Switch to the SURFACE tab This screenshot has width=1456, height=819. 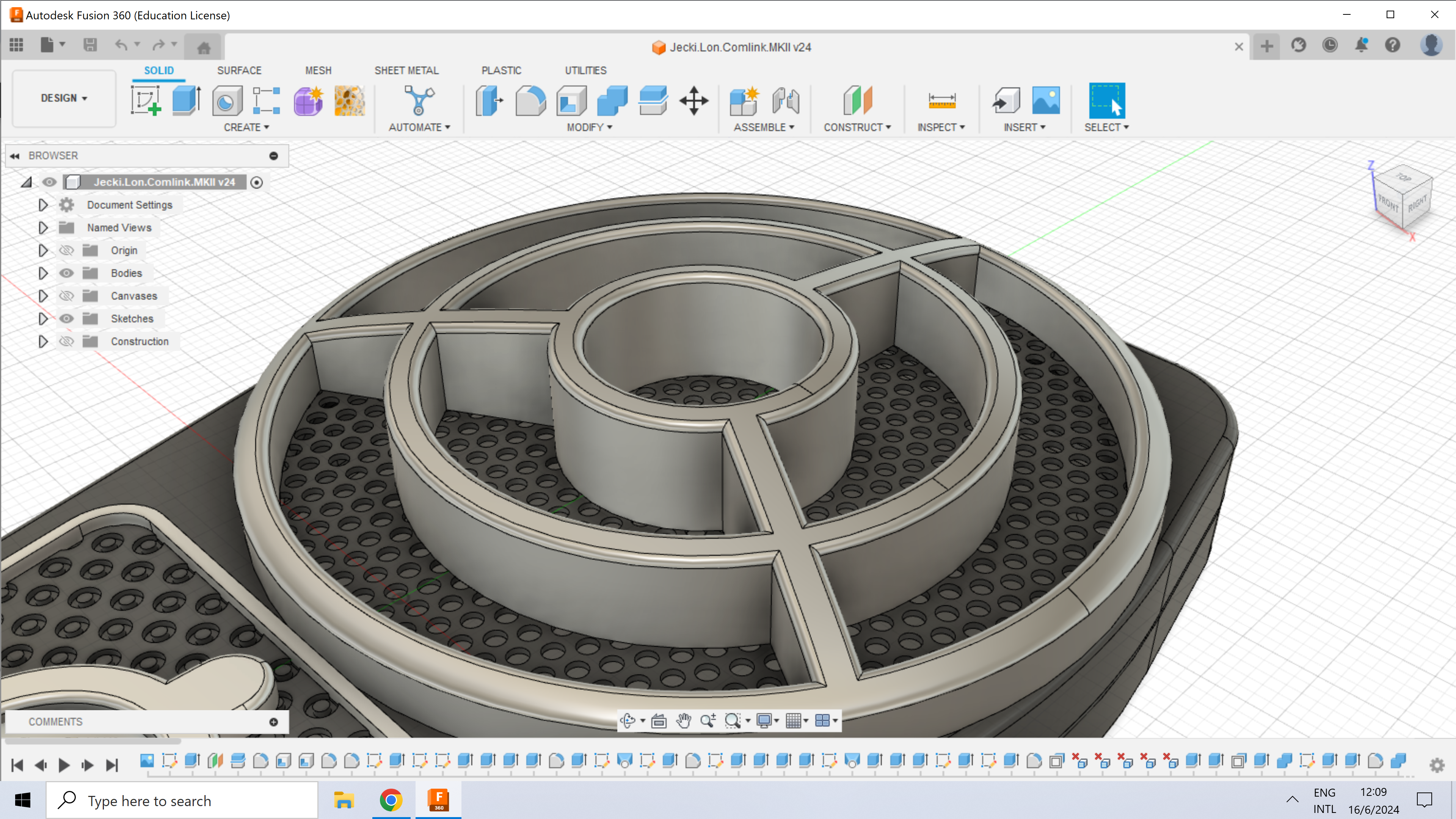tap(239, 70)
